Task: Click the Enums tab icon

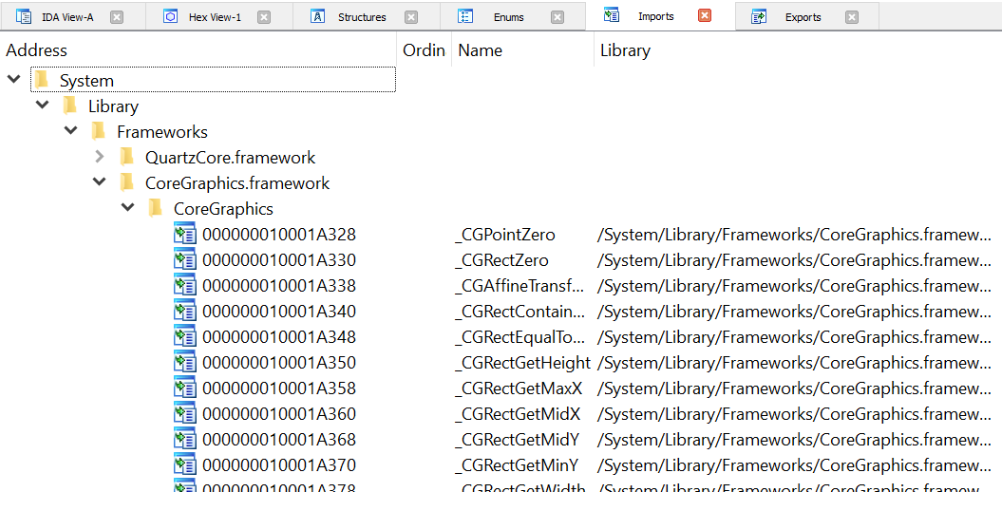Action: point(465,17)
